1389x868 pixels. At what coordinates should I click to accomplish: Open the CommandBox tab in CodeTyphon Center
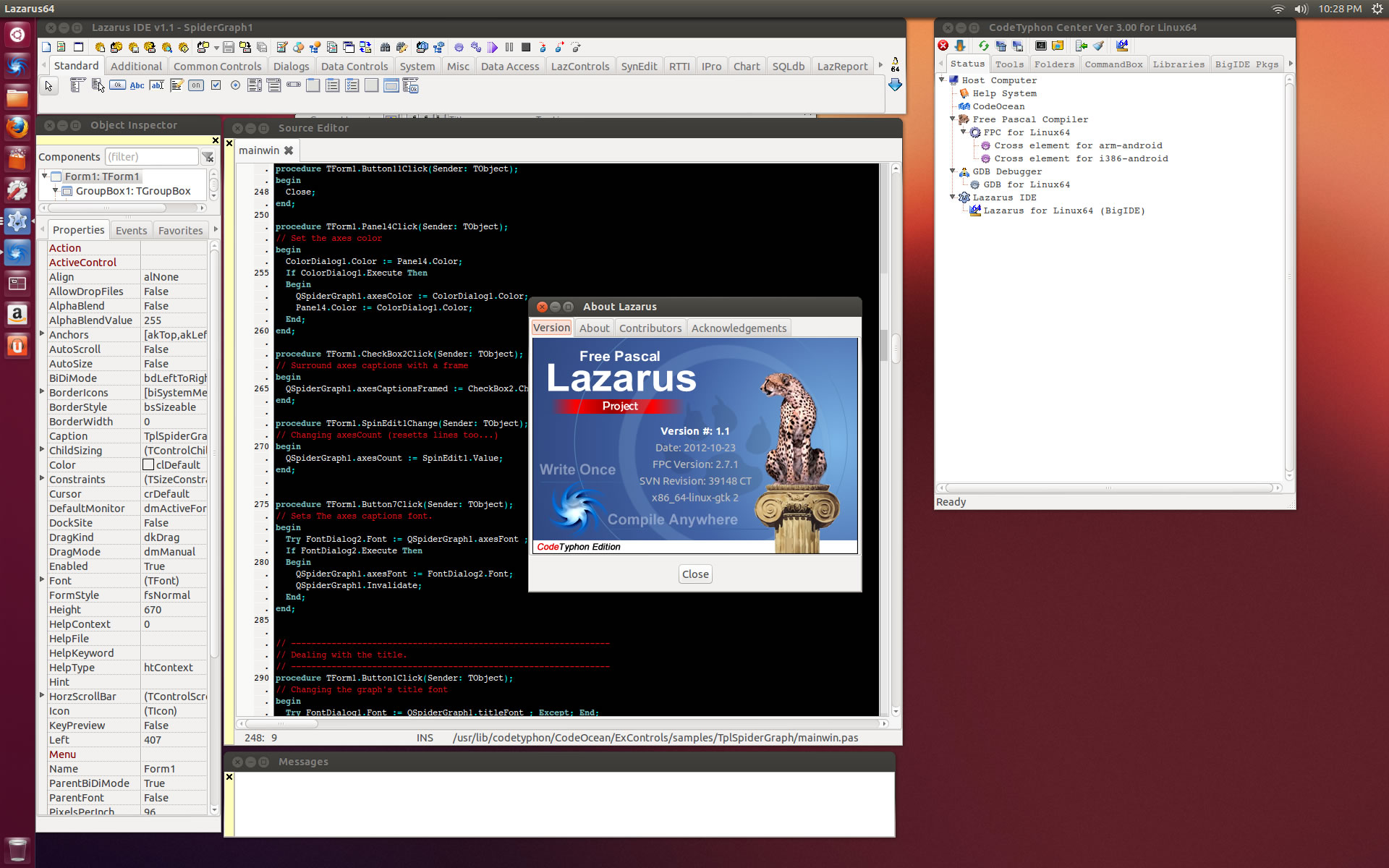click(x=1113, y=64)
